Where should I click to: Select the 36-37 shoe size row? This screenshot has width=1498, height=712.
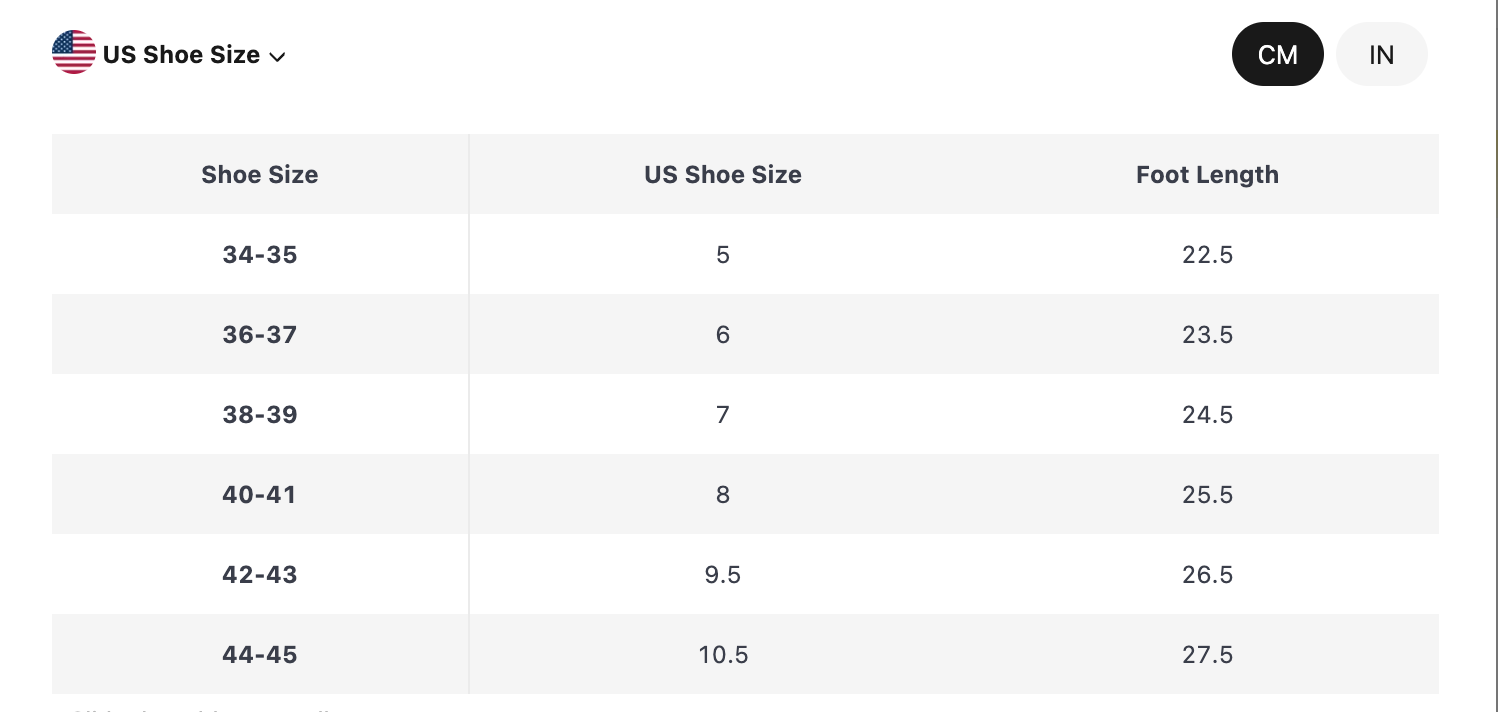260,334
